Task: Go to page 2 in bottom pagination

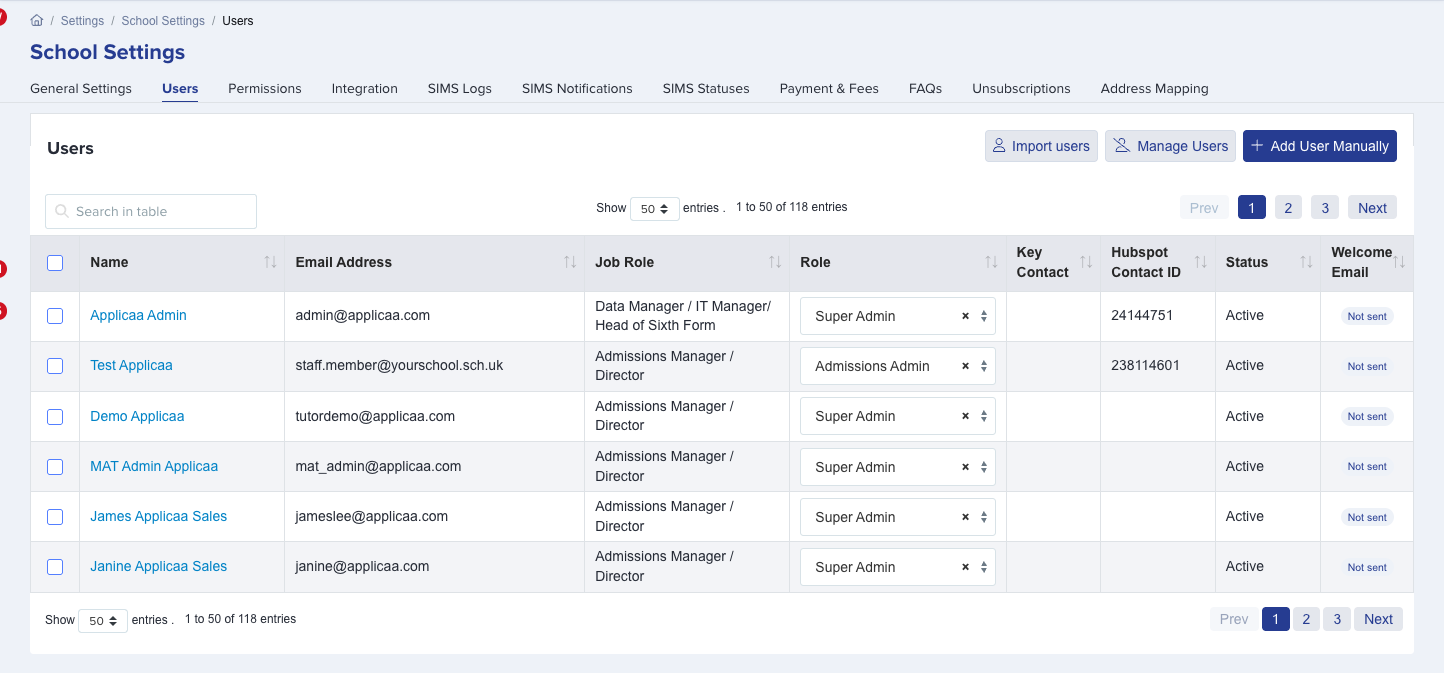Action: [x=1306, y=619]
